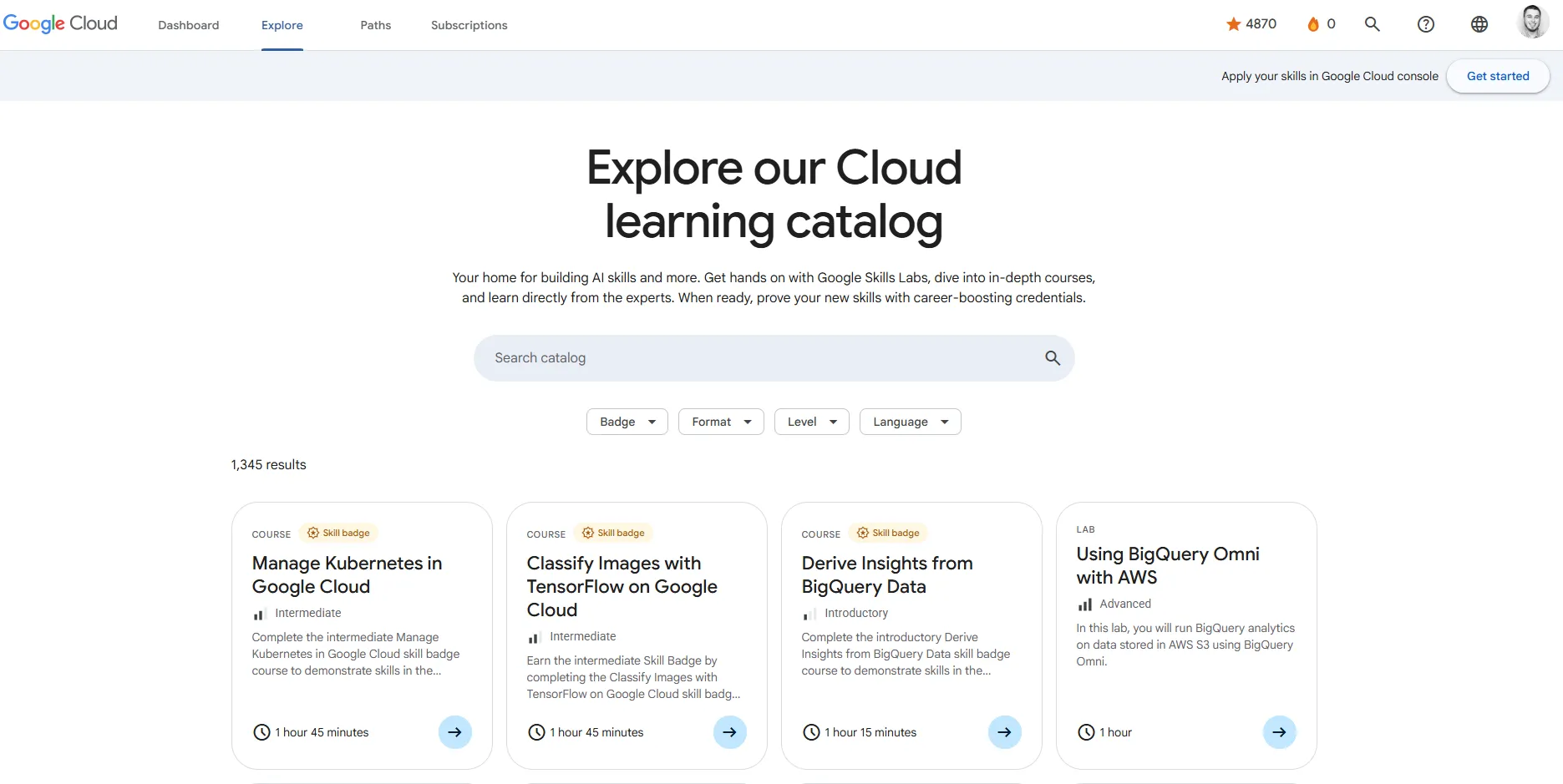Click the 'Intermediate' label on Classify Images card
1563x784 pixels.
click(x=583, y=636)
